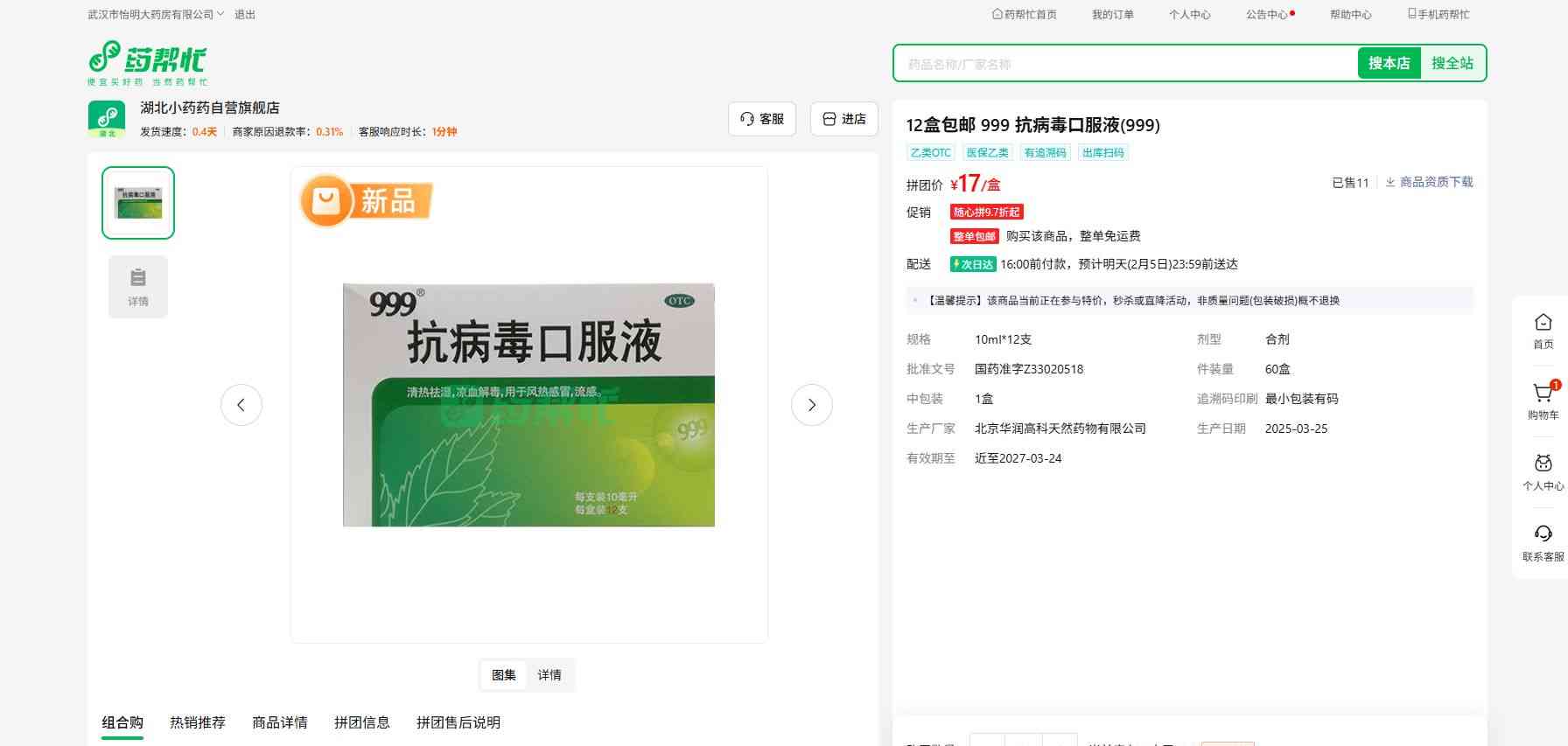The height and width of the screenshot is (746, 1568).
Task: Click the store avatar for 湖北小药药自营旗舰店
Action: click(x=107, y=119)
